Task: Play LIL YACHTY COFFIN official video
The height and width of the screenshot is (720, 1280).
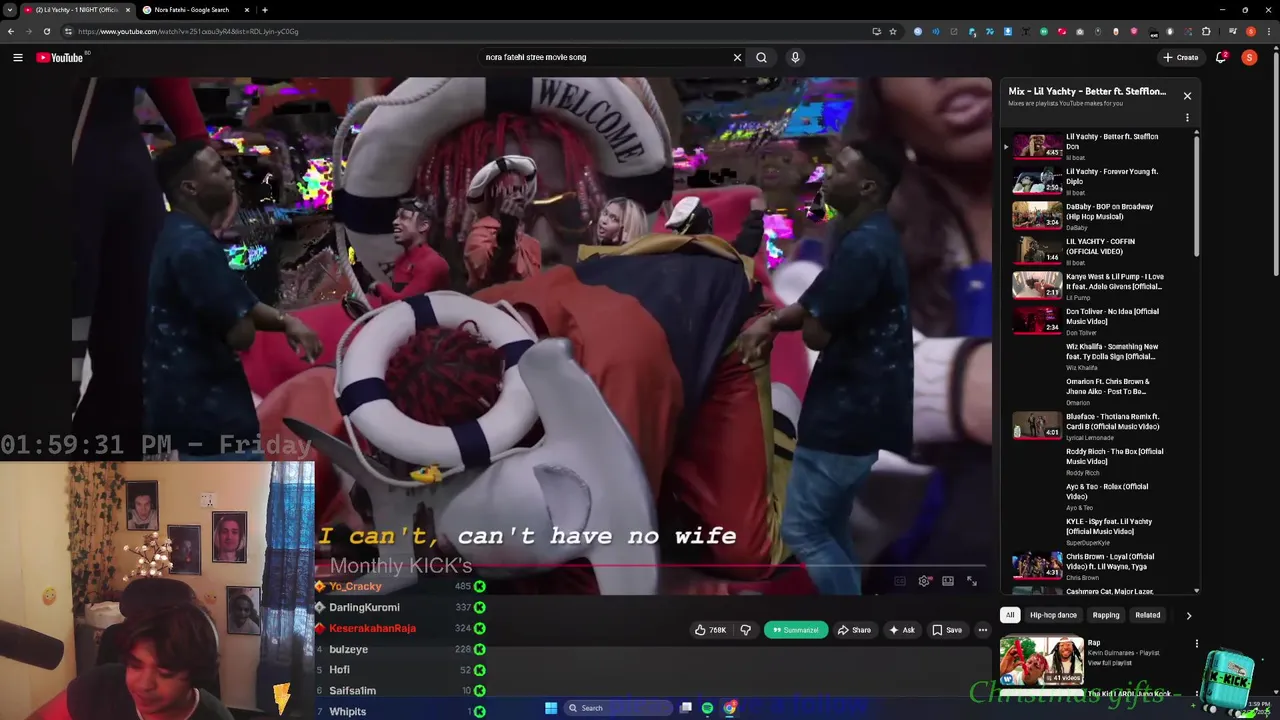Action: pos(1088,251)
